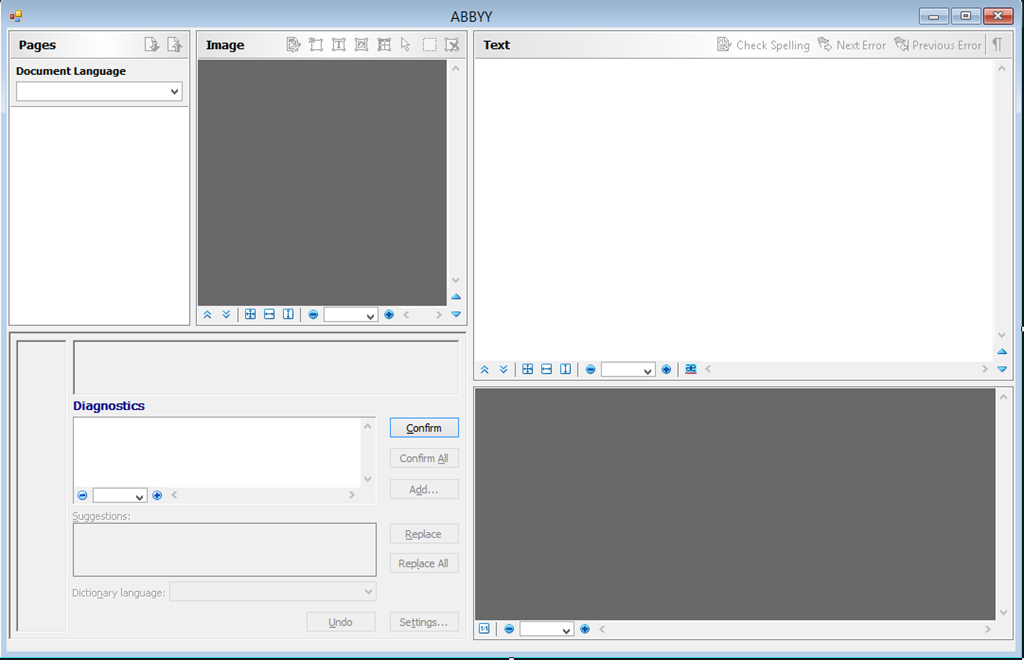This screenshot has height=660, width=1024.
Task: Click the Replace All button
Action: point(424,563)
